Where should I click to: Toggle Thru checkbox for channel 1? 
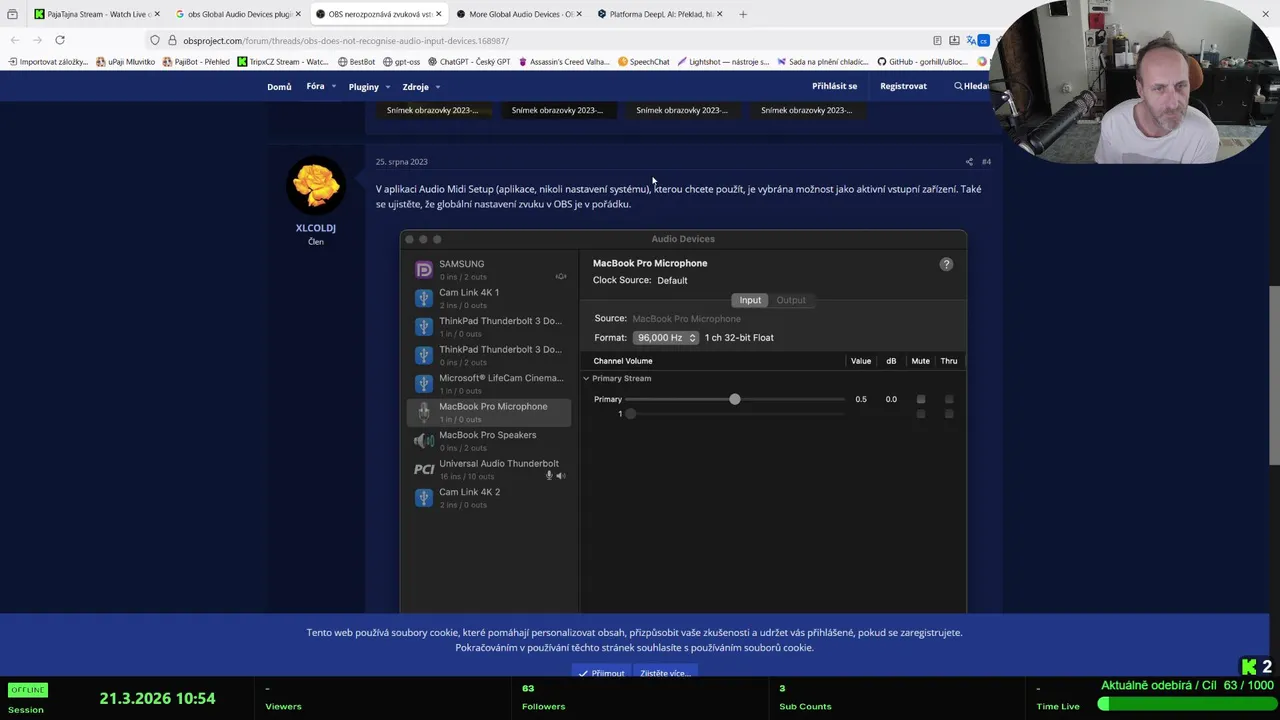(949, 414)
